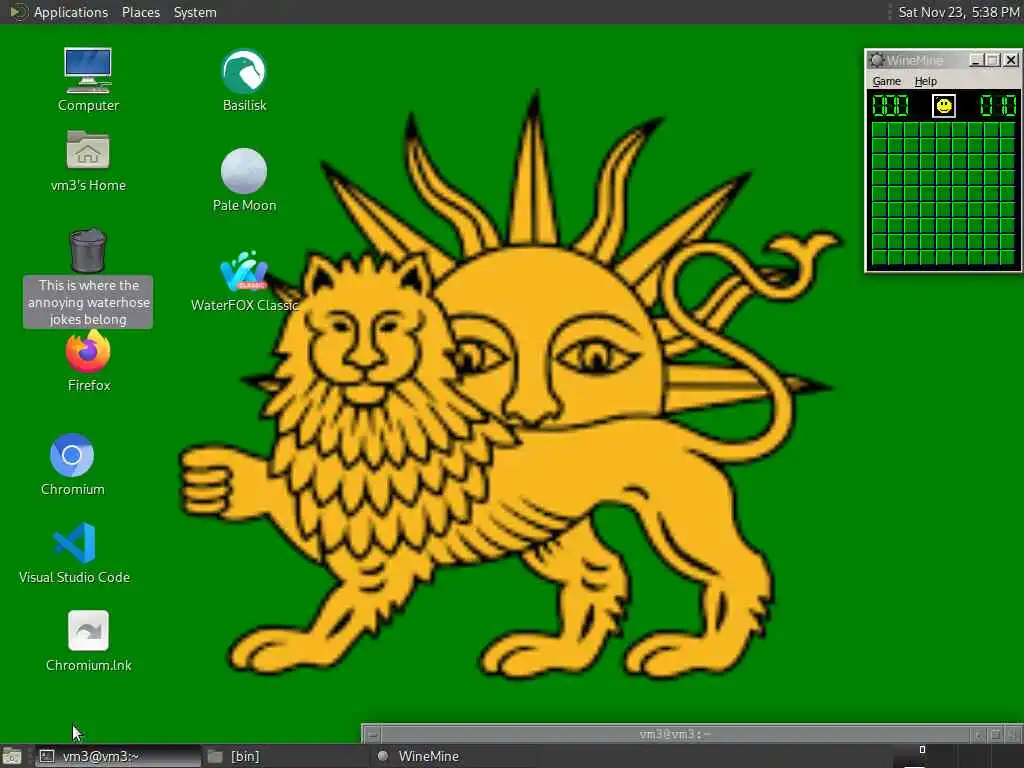Minimize the WineMine window
The height and width of the screenshot is (768, 1024).
tap(976, 60)
